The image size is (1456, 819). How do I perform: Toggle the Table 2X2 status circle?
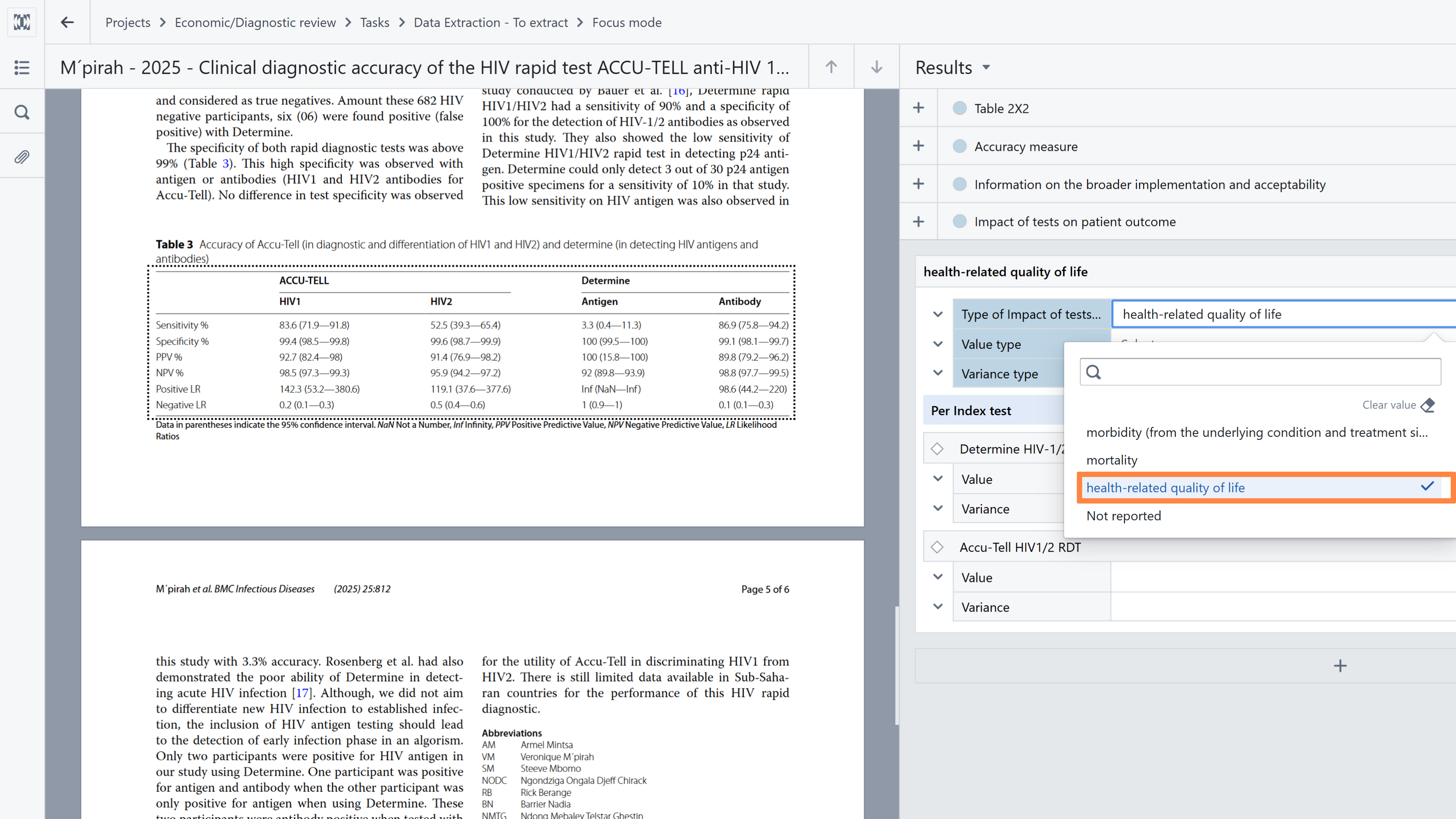click(x=959, y=108)
